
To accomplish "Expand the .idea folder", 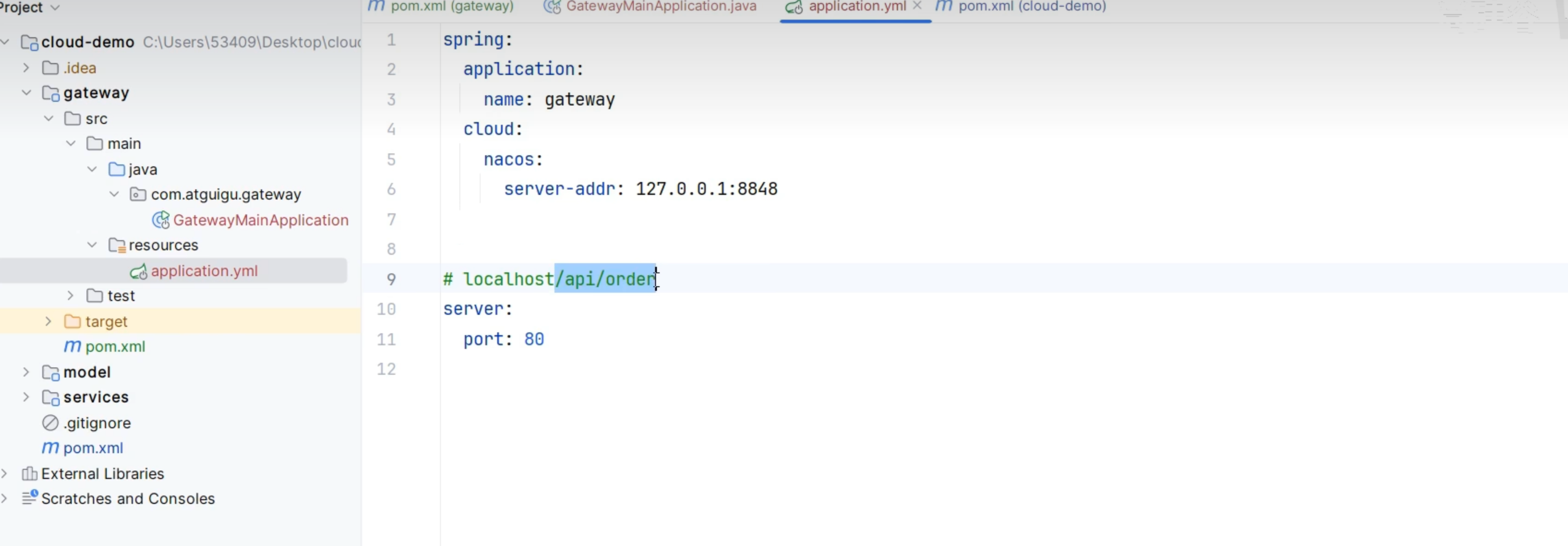I will [x=26, y=68].
